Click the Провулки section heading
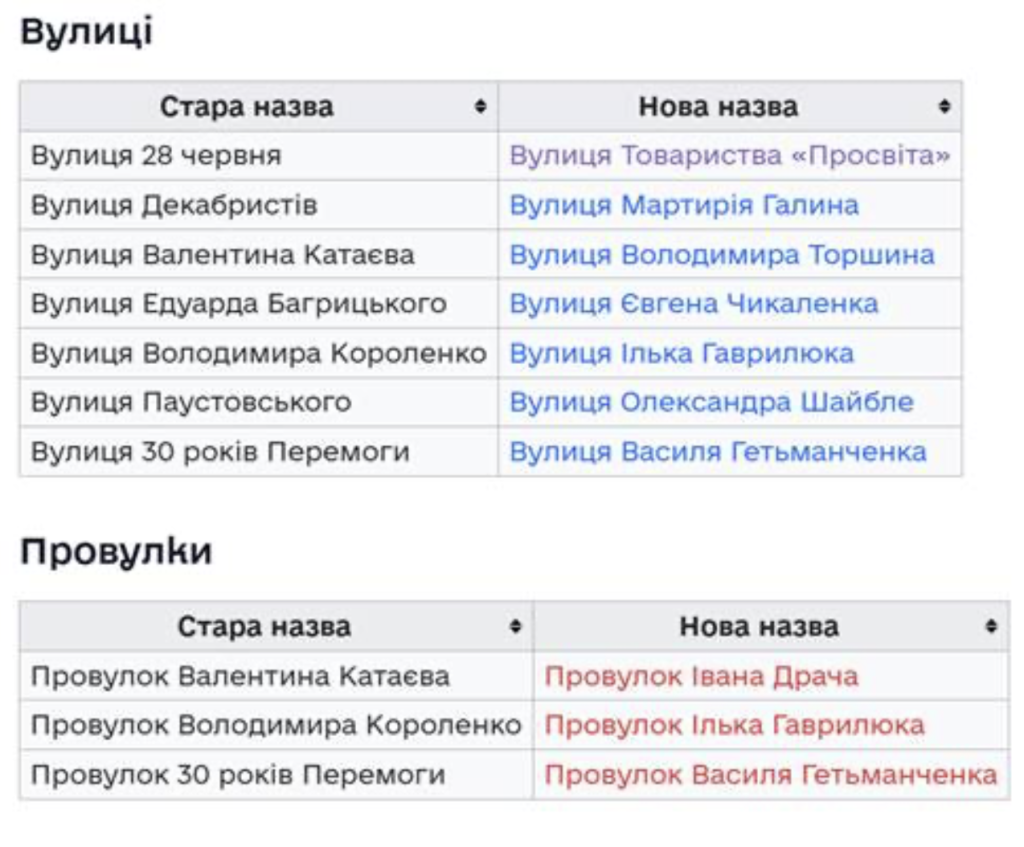1024x847 pixels. pyautogui.click(x=116, y=551)
